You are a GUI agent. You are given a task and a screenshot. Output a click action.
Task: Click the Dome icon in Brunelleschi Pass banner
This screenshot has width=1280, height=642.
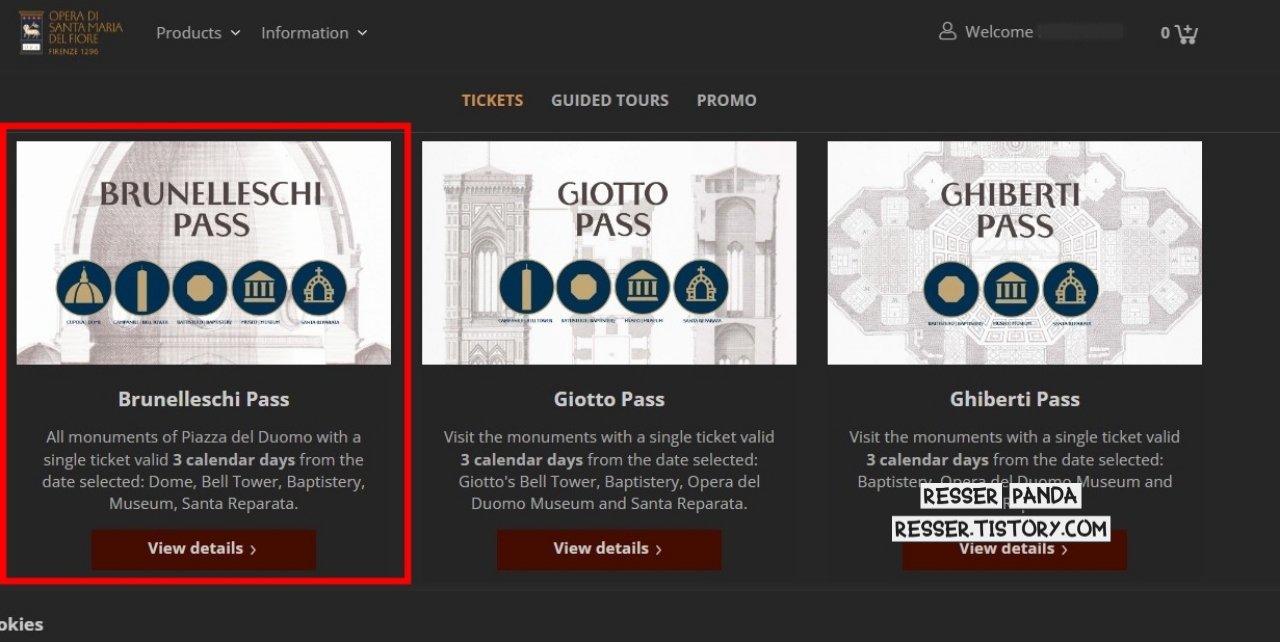pyautogui.click(x=84, y=288)
